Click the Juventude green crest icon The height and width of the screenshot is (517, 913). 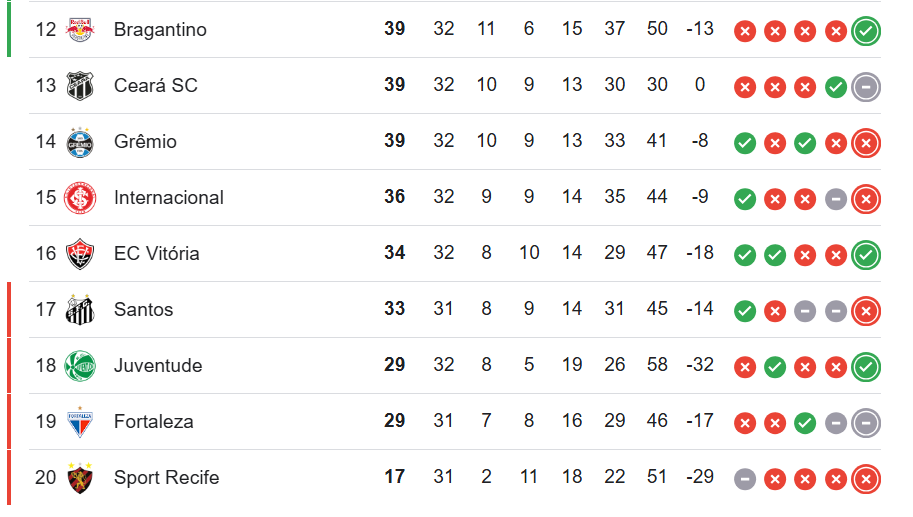pyautogui.click(x=80, y=366)
